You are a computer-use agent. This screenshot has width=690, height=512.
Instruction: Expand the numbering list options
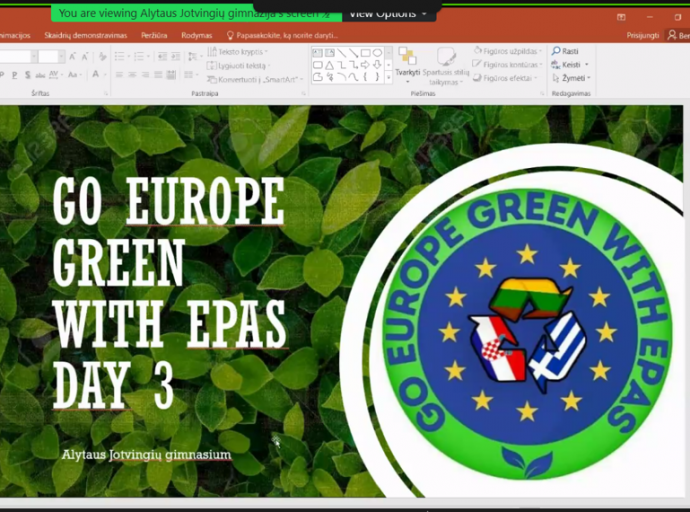[x=147, y=56]
